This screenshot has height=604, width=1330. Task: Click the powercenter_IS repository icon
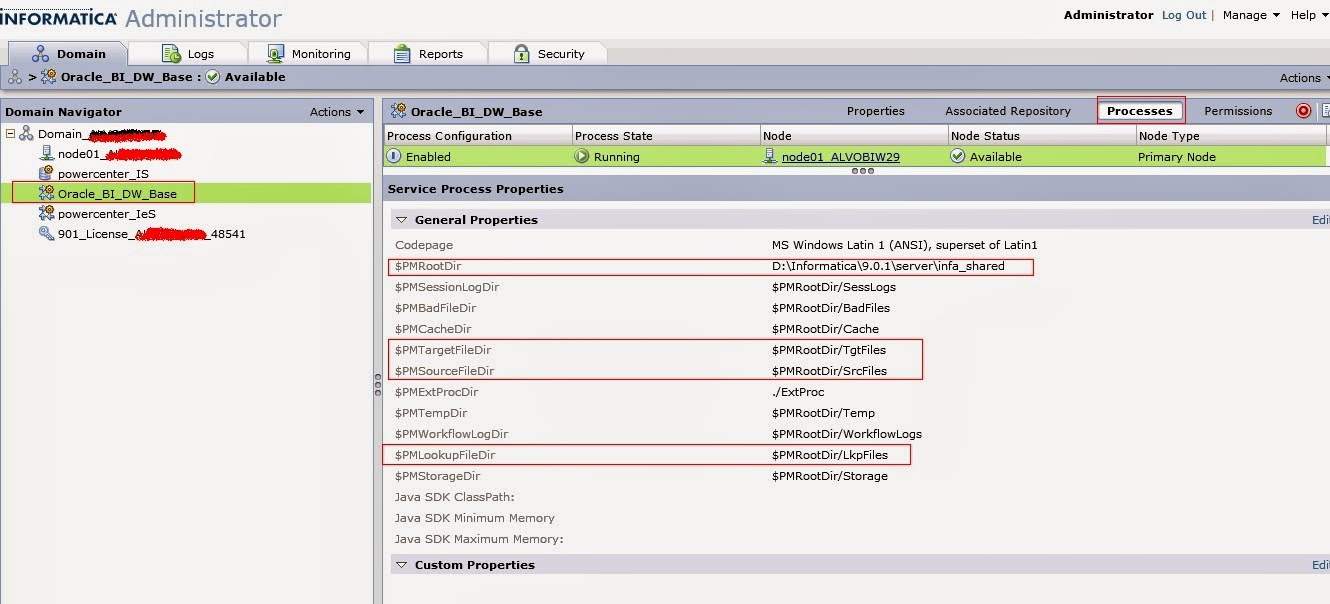tap(46, 174)
